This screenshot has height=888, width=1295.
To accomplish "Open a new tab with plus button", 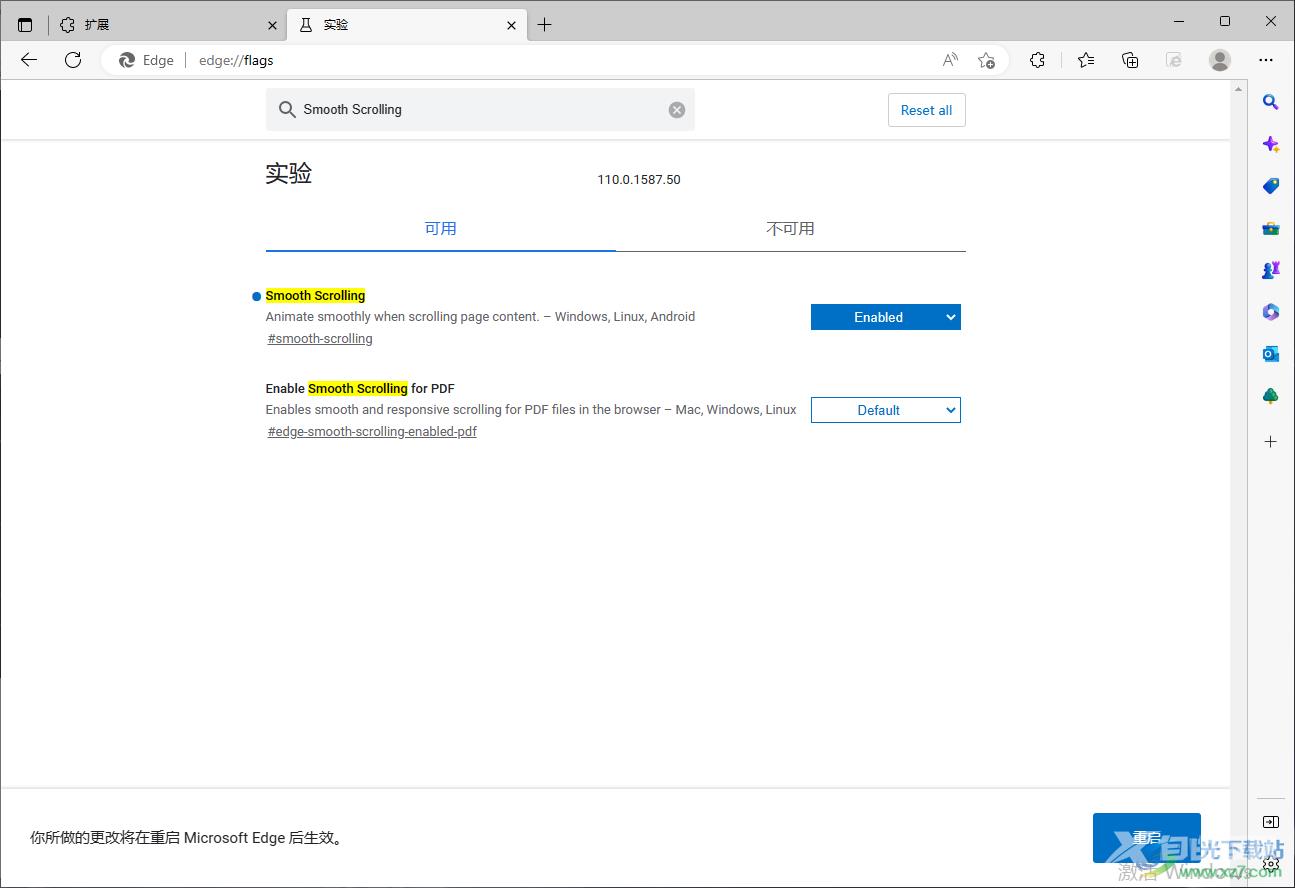I will pos(544,25).
